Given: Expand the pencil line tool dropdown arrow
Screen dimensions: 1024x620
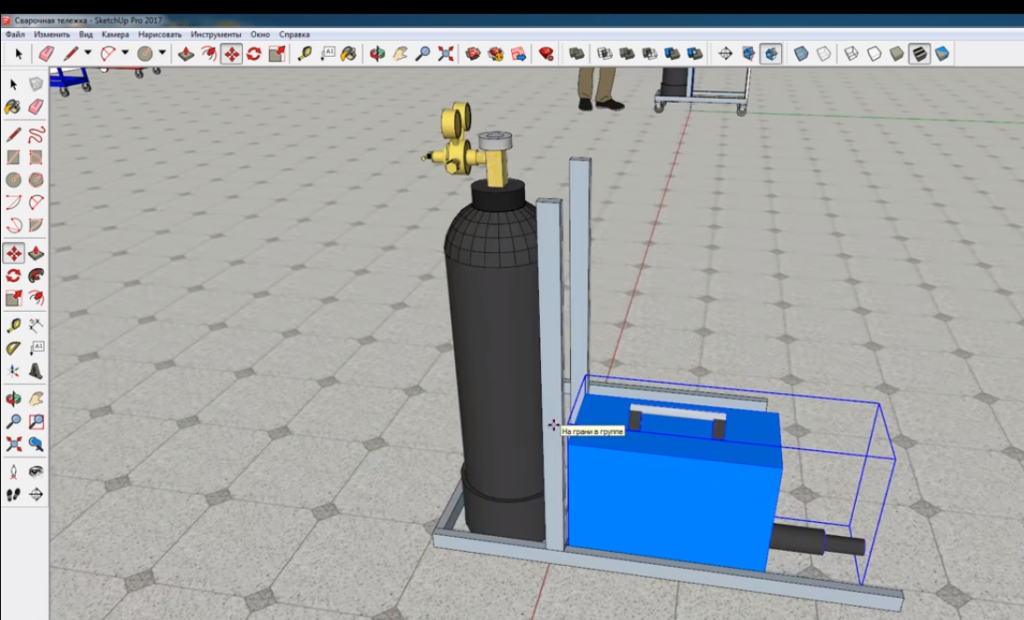Looking at the screenshot, I should [x=88, y=53].
